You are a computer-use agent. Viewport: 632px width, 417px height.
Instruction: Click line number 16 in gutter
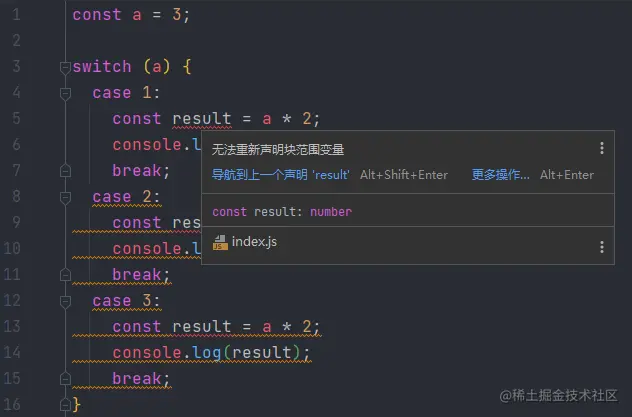[12, 404]
